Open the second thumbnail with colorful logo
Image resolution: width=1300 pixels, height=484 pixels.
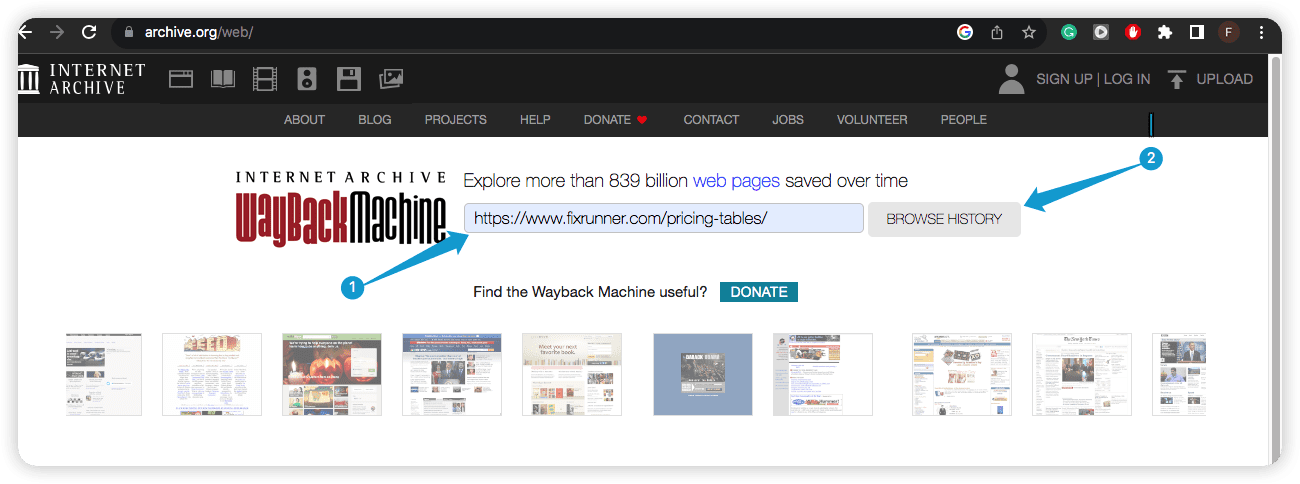click(x=212, y=374)
